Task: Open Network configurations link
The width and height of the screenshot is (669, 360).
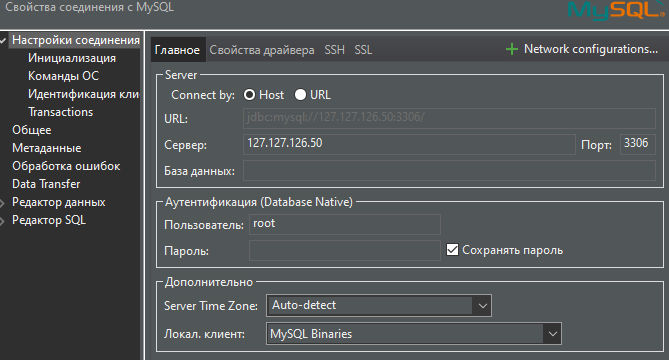Action: click(590, 49)
